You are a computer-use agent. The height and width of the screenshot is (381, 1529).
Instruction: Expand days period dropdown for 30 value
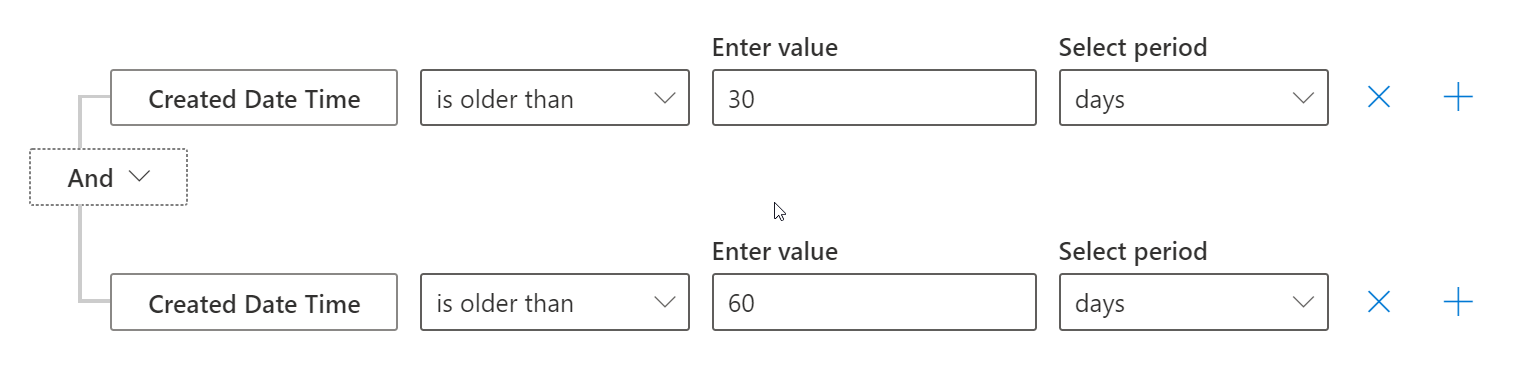(1194, 97)
